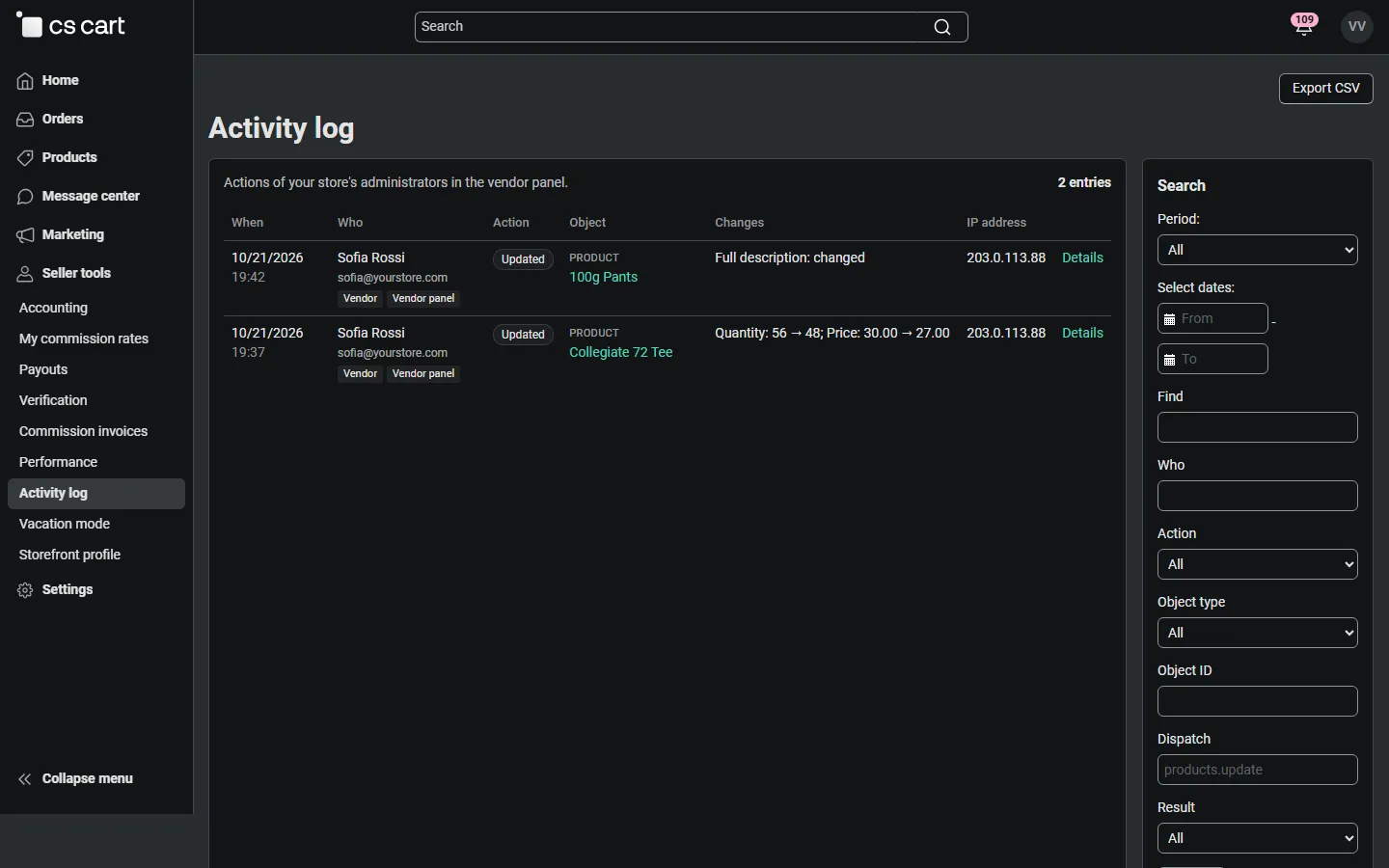Viewport: 1389px width, 868px height.
Task: Open the Object type dropdown
Action: click(1258, 633)
